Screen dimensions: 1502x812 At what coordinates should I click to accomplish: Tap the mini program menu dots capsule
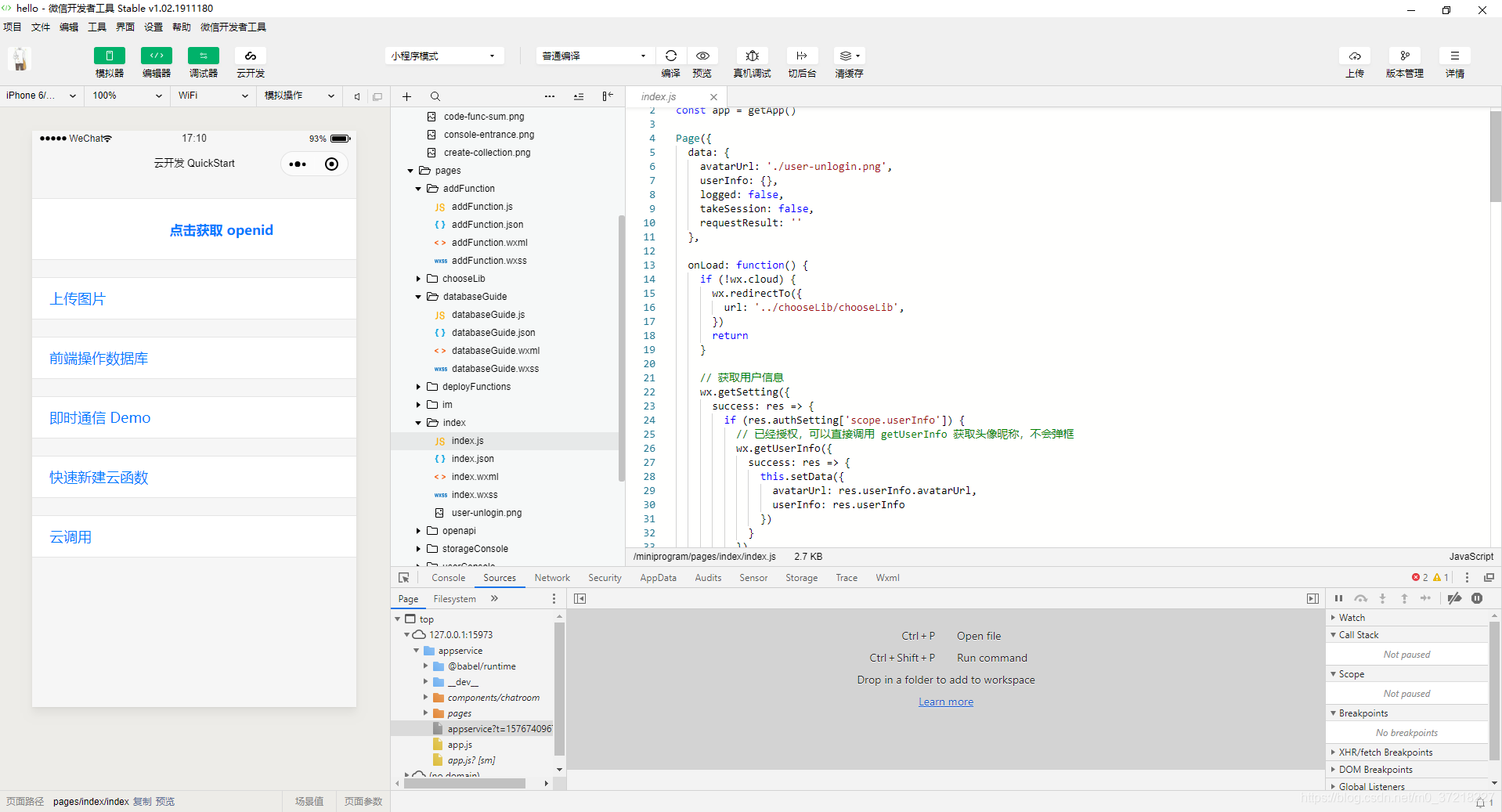tap(298, 164)
